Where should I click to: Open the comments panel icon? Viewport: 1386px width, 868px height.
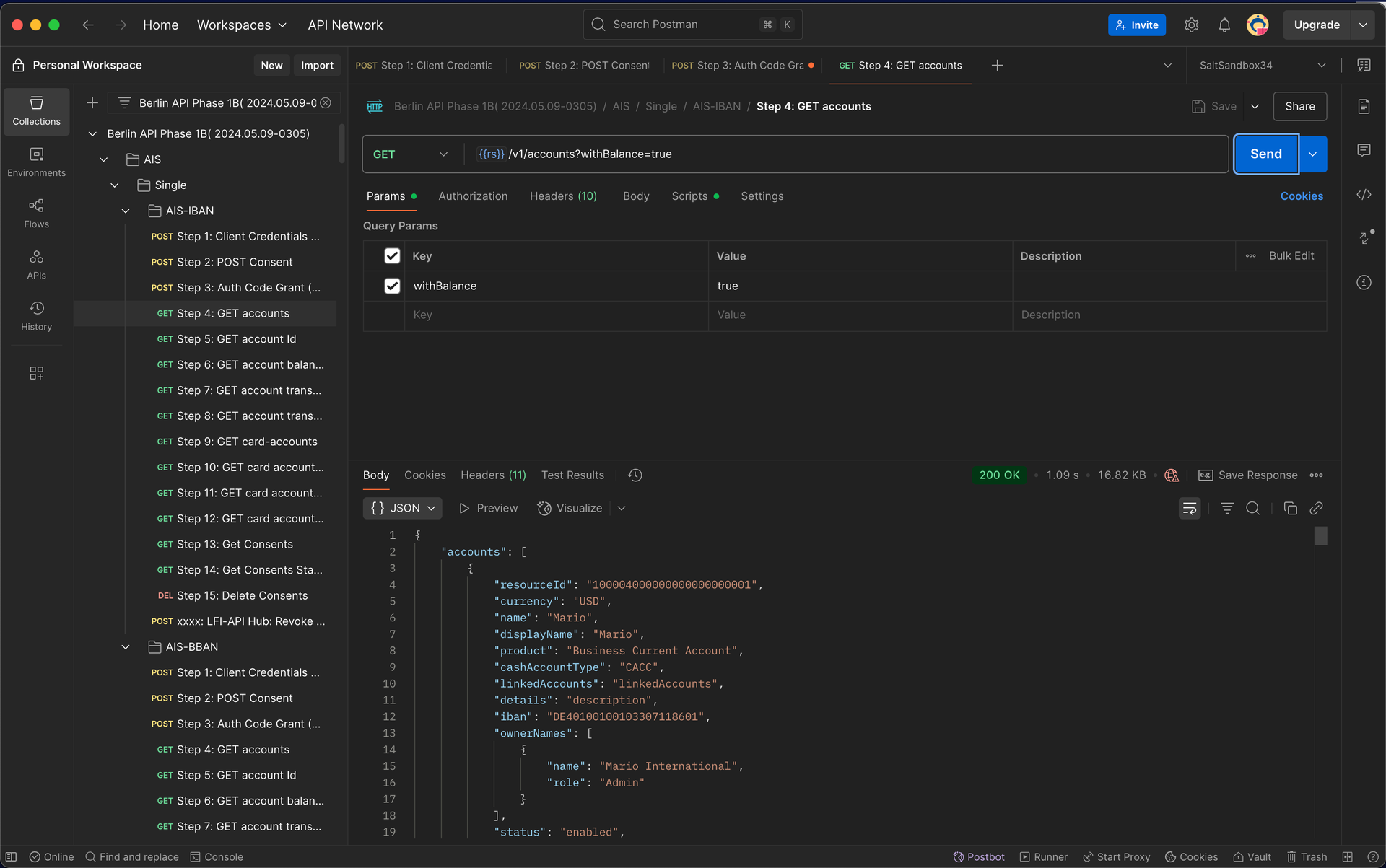click(1364, 150)
